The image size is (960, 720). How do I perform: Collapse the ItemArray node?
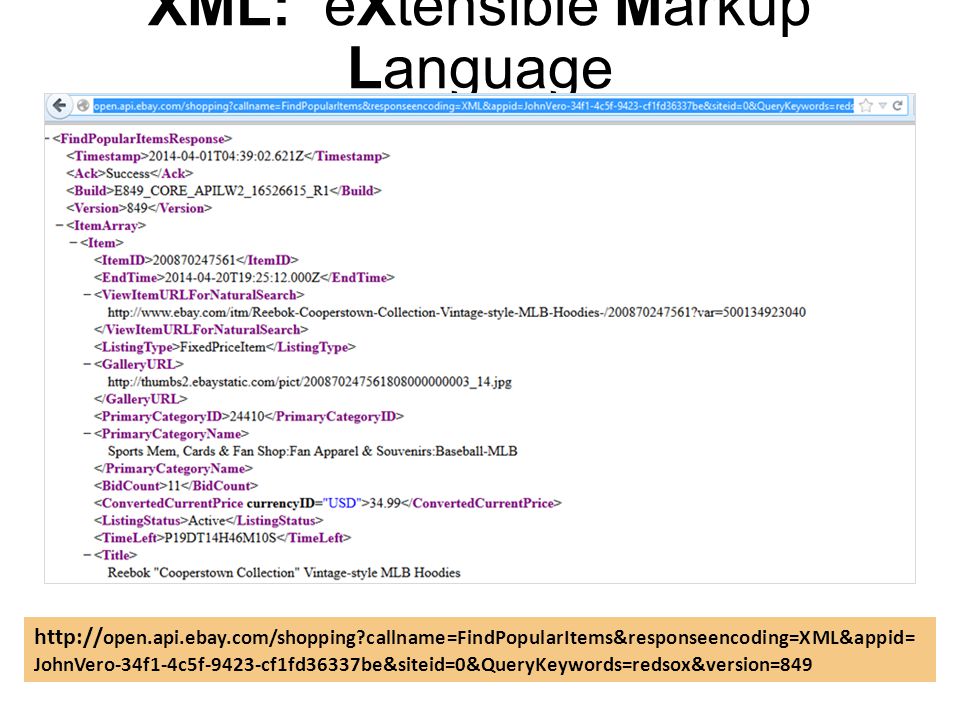tap(59, 225)
